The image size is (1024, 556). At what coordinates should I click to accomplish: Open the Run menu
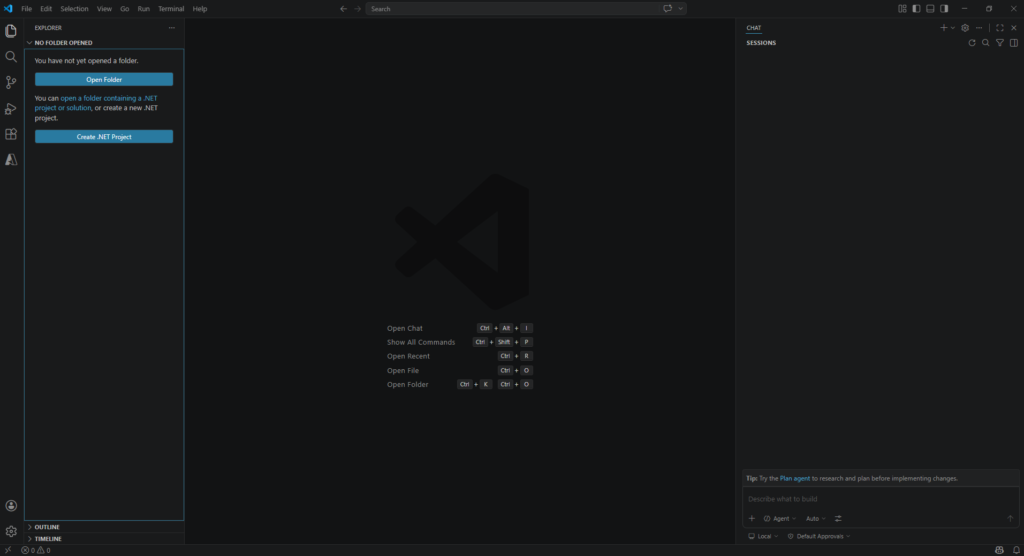point(144,9)
